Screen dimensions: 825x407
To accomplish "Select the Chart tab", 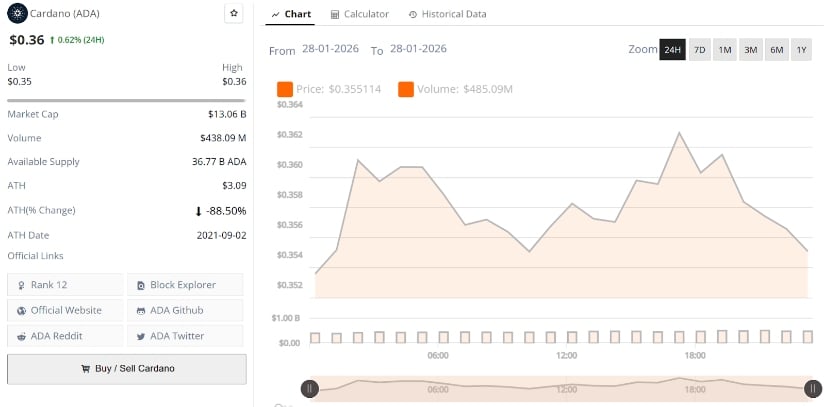I will click(291, 14).
